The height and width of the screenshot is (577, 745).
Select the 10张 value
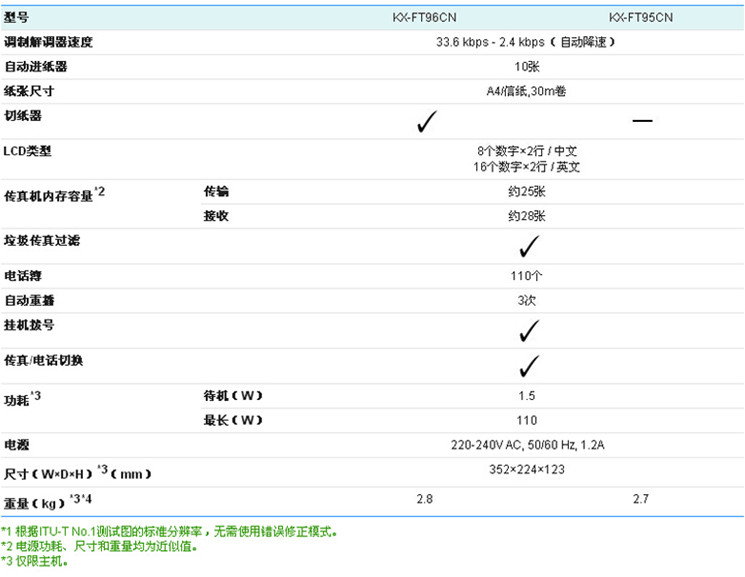[526, 67]
